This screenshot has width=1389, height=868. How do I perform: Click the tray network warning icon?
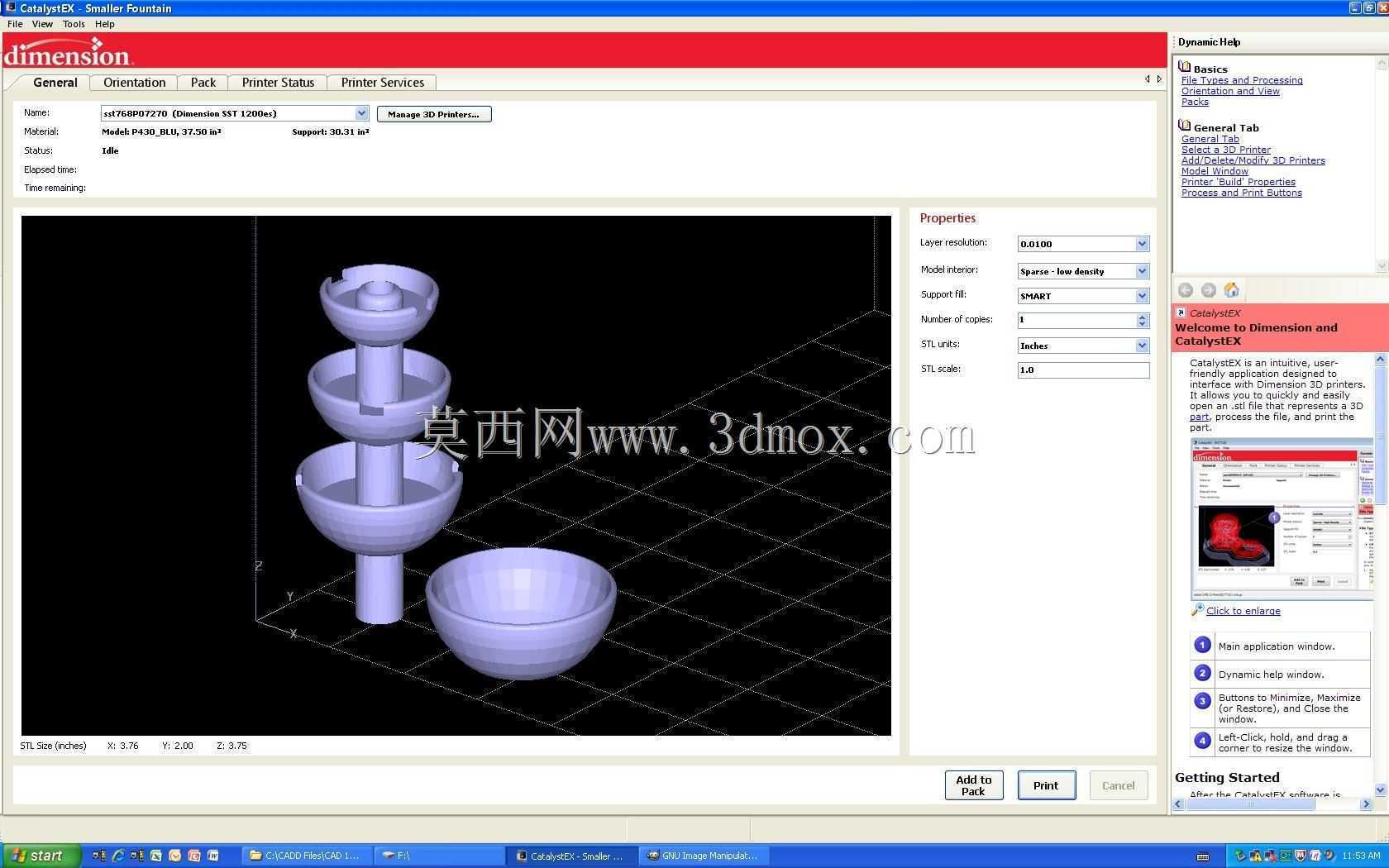[1254, 856]
